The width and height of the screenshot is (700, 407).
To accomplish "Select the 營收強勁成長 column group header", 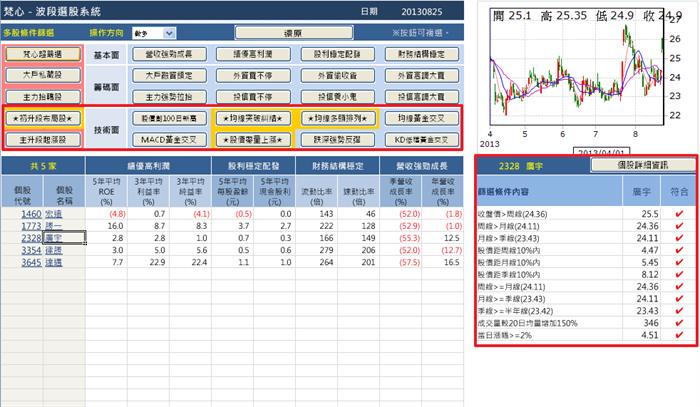I will 421,166.
